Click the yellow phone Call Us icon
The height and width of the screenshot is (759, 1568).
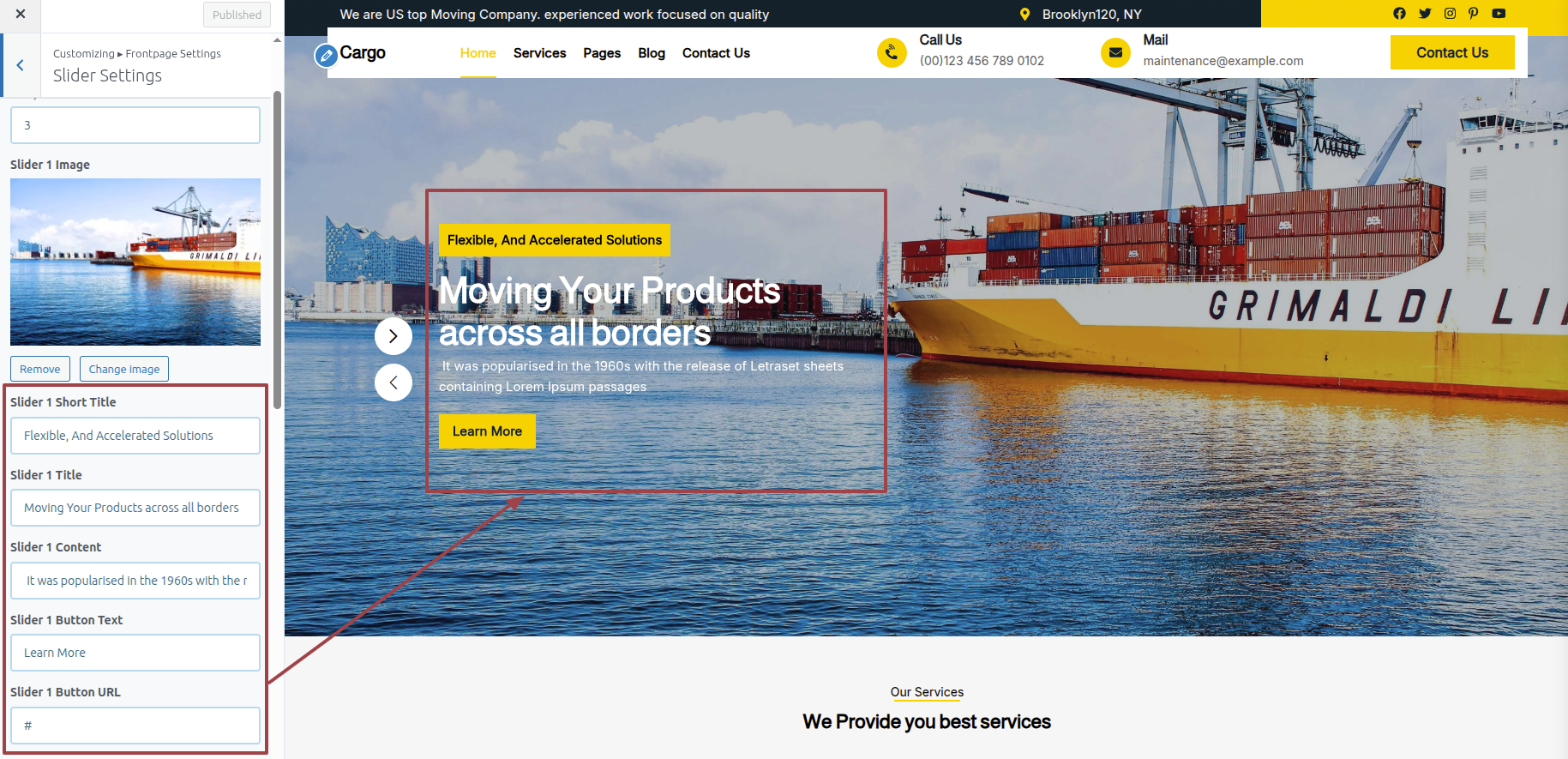coord(892,52)
